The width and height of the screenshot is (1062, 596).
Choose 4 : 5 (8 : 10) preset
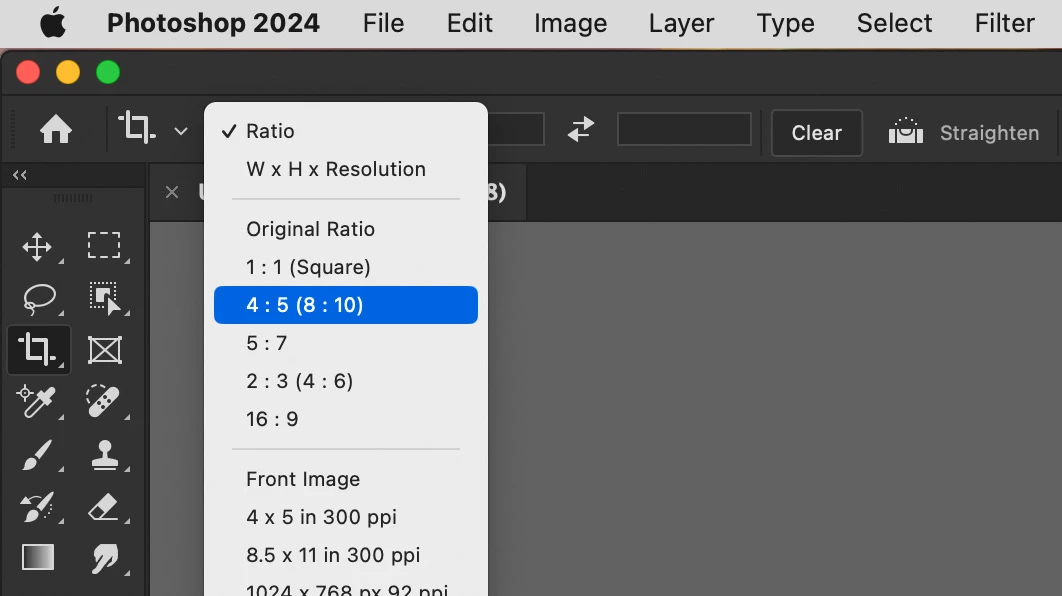[345, 305]
